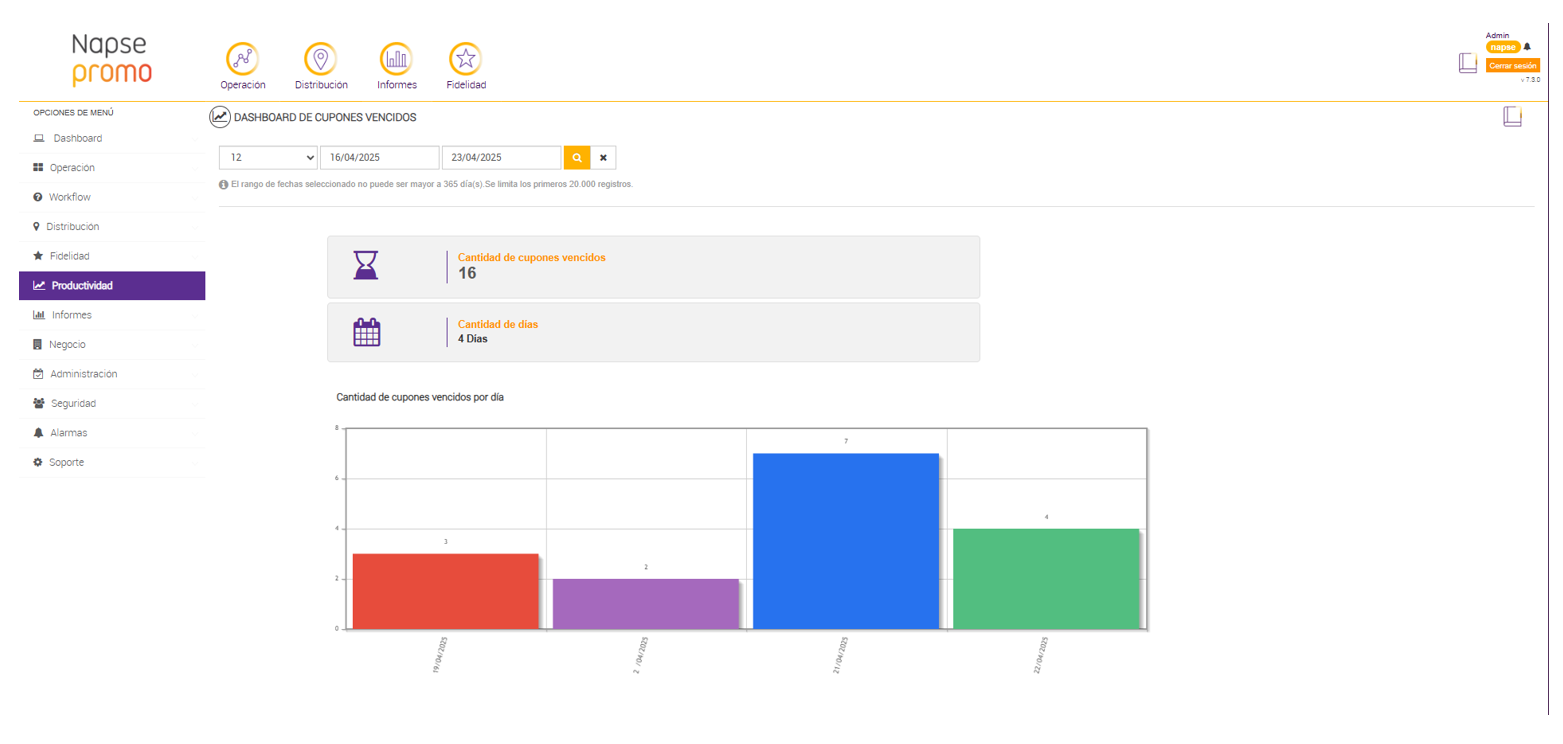The image size is (1563, 744).
Task: Open the book icon next to Cerrar sesión
Action: tap(1467, 63)
